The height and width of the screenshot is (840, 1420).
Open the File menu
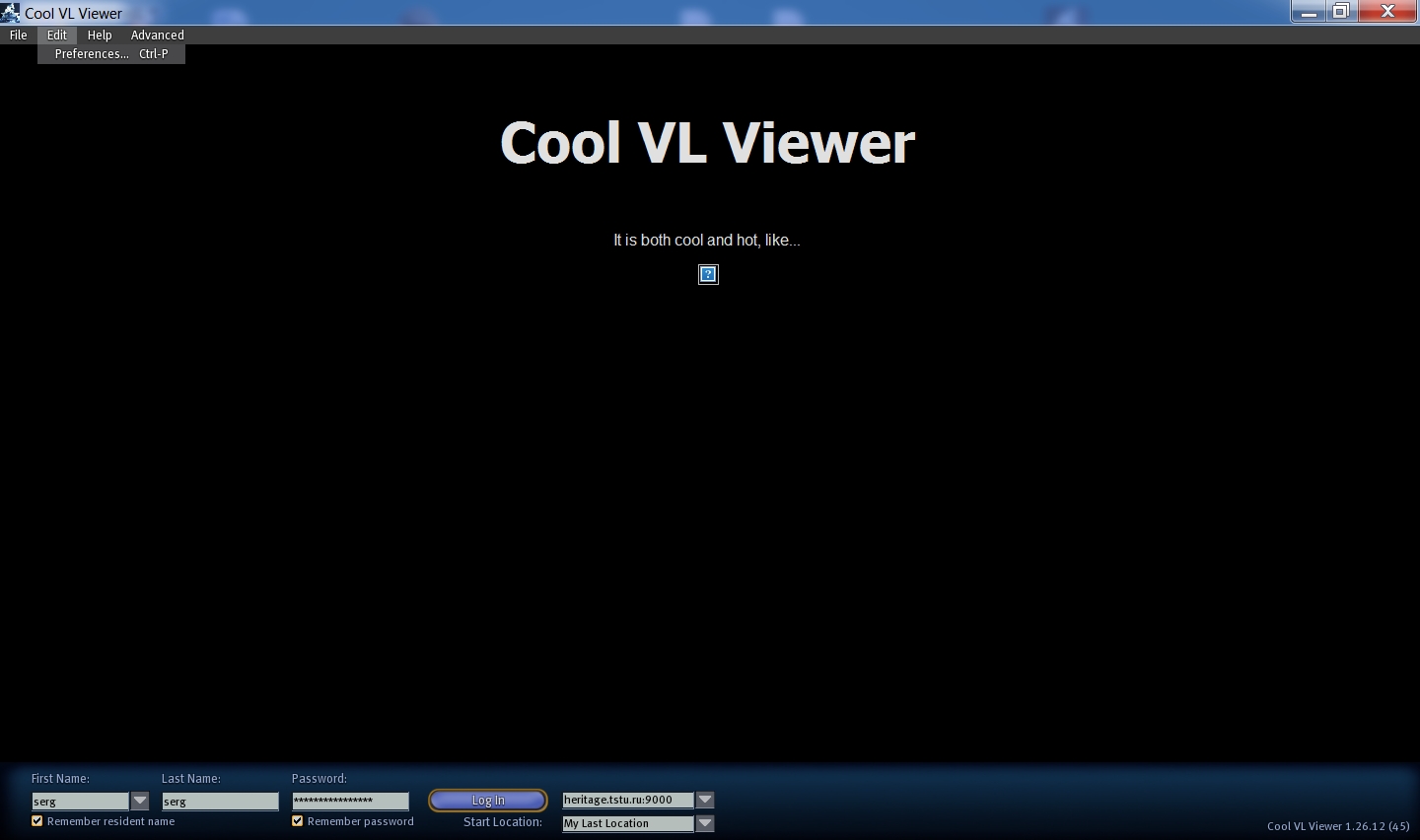[x=18, y=35]
